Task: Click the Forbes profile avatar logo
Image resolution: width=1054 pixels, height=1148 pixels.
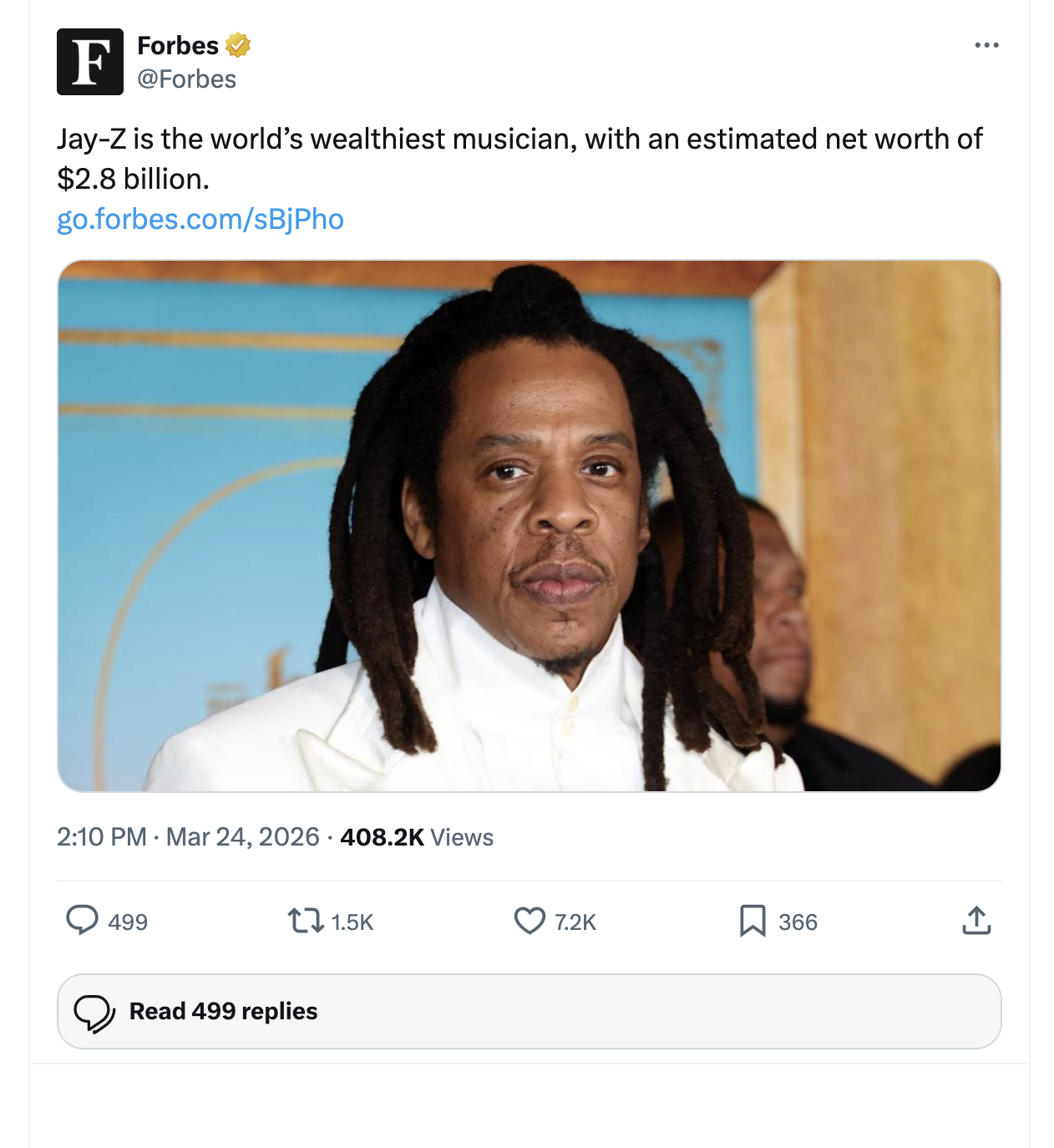Action: coord(90,62)
